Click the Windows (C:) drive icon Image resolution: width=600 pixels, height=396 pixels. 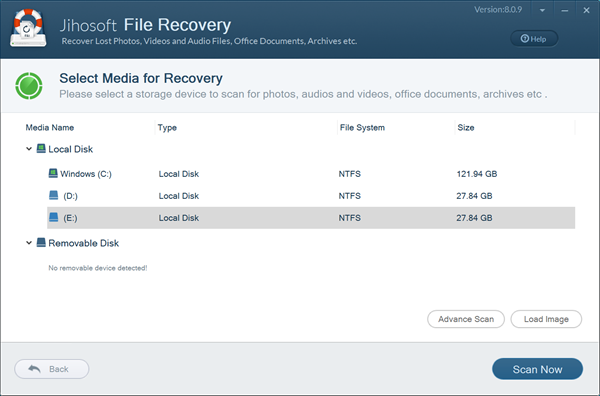[53, 173]
